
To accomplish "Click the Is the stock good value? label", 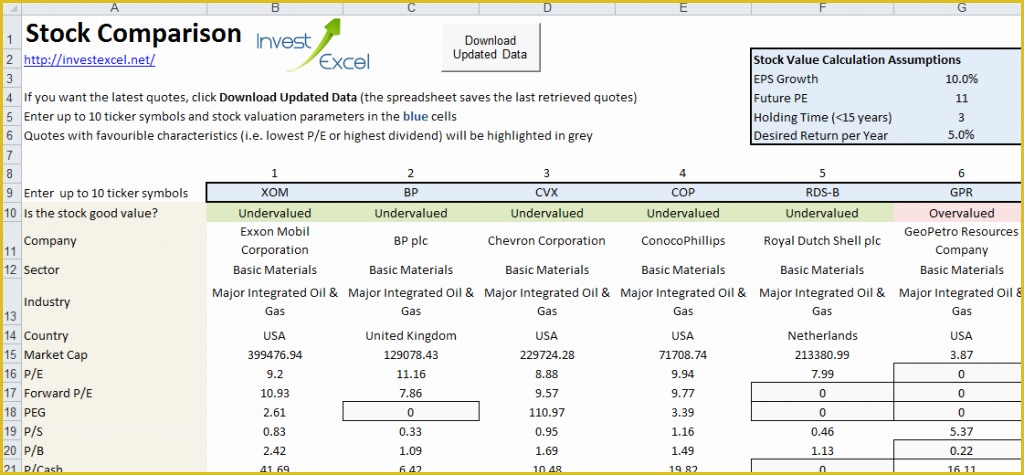I will point(90,213).
